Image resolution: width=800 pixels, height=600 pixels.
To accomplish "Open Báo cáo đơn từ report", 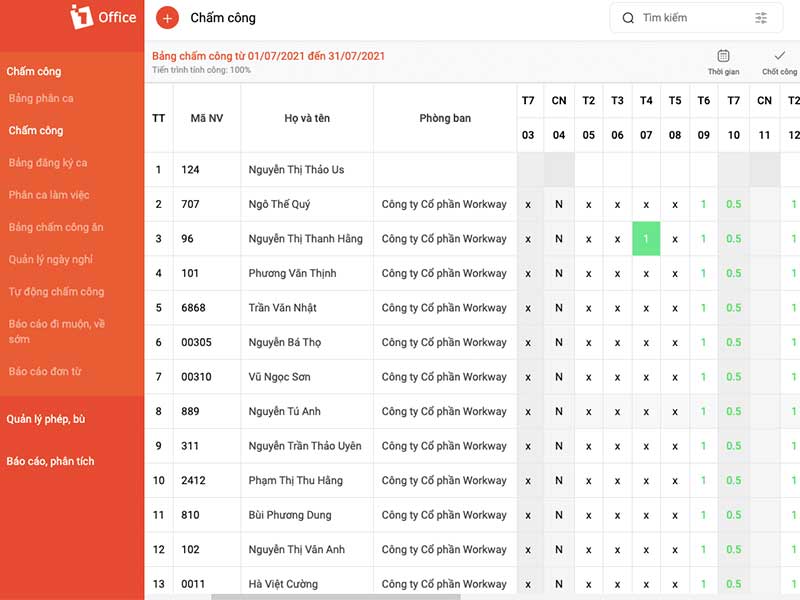I will pos(45,371).
